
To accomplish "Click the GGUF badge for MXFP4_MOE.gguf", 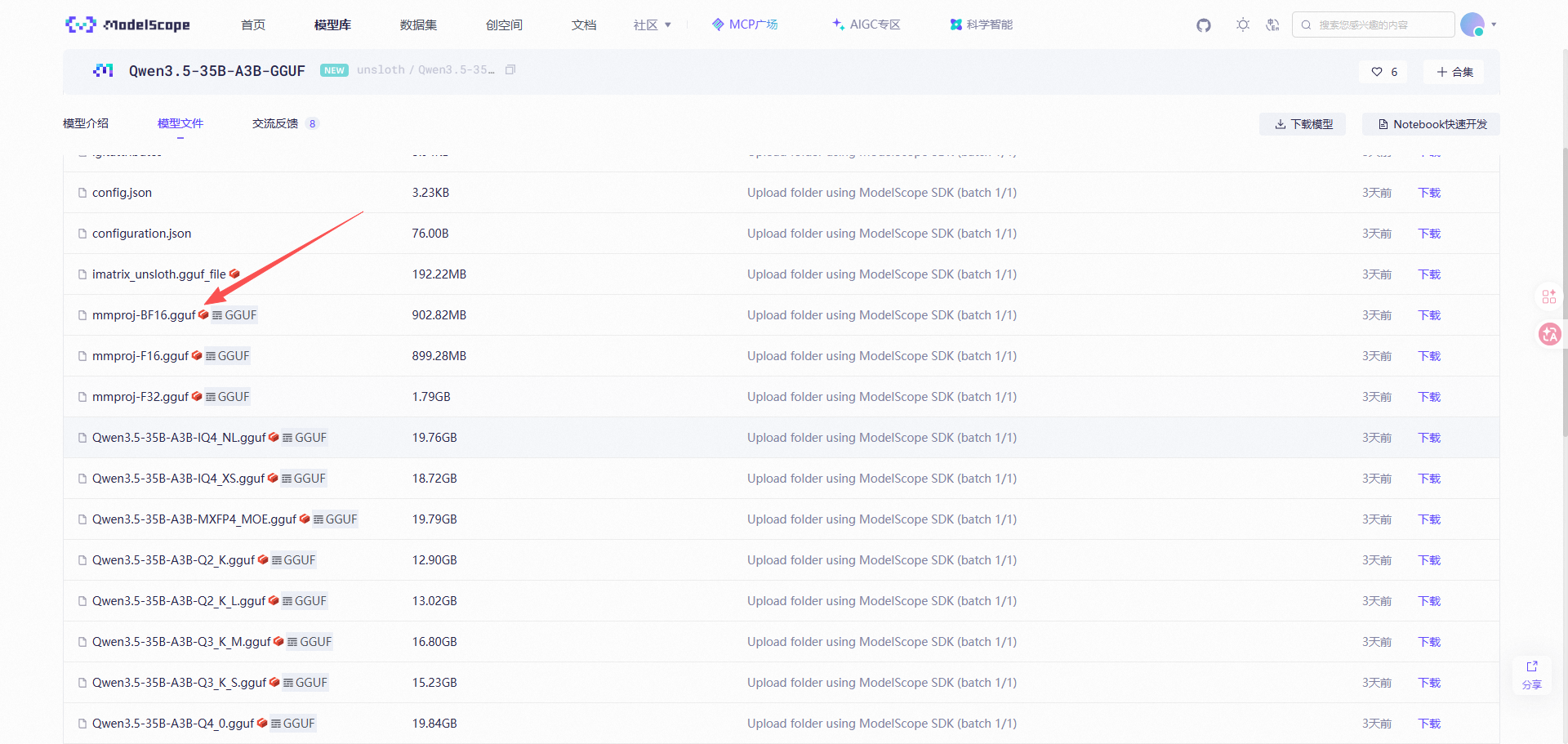I will (x=336, y=519).
